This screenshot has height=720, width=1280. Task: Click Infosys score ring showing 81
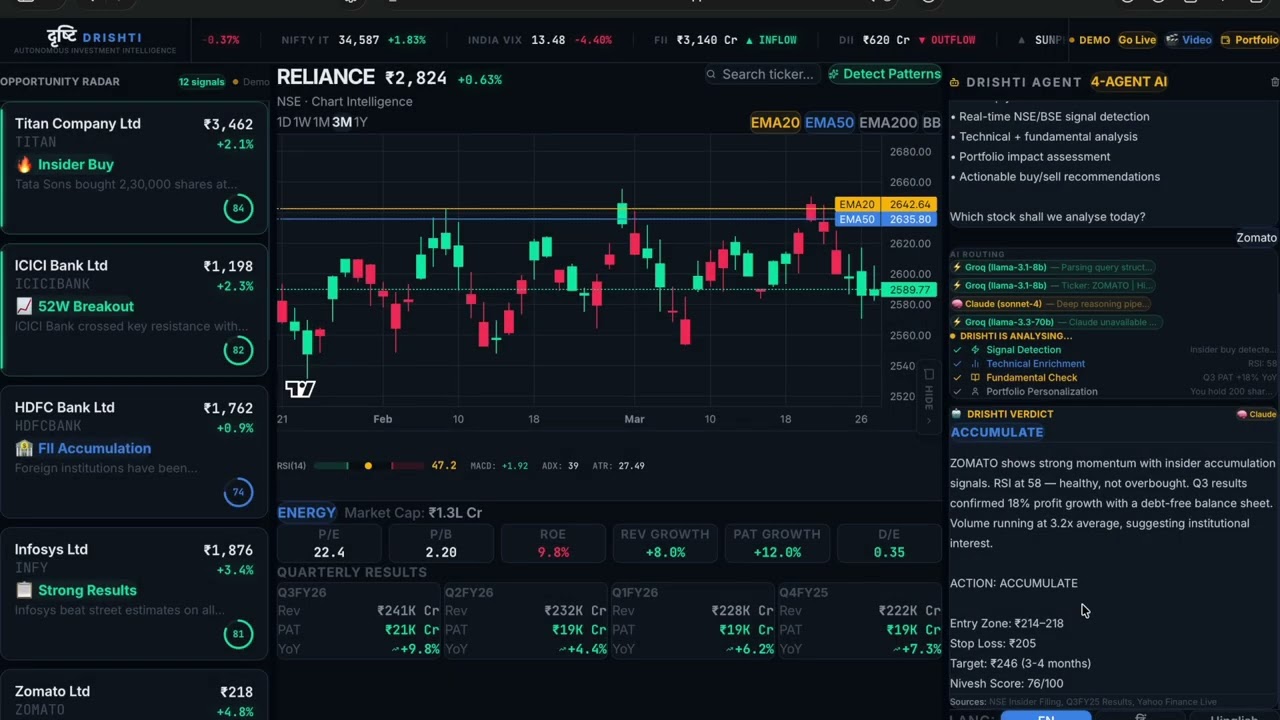click(x=238, y=634)
